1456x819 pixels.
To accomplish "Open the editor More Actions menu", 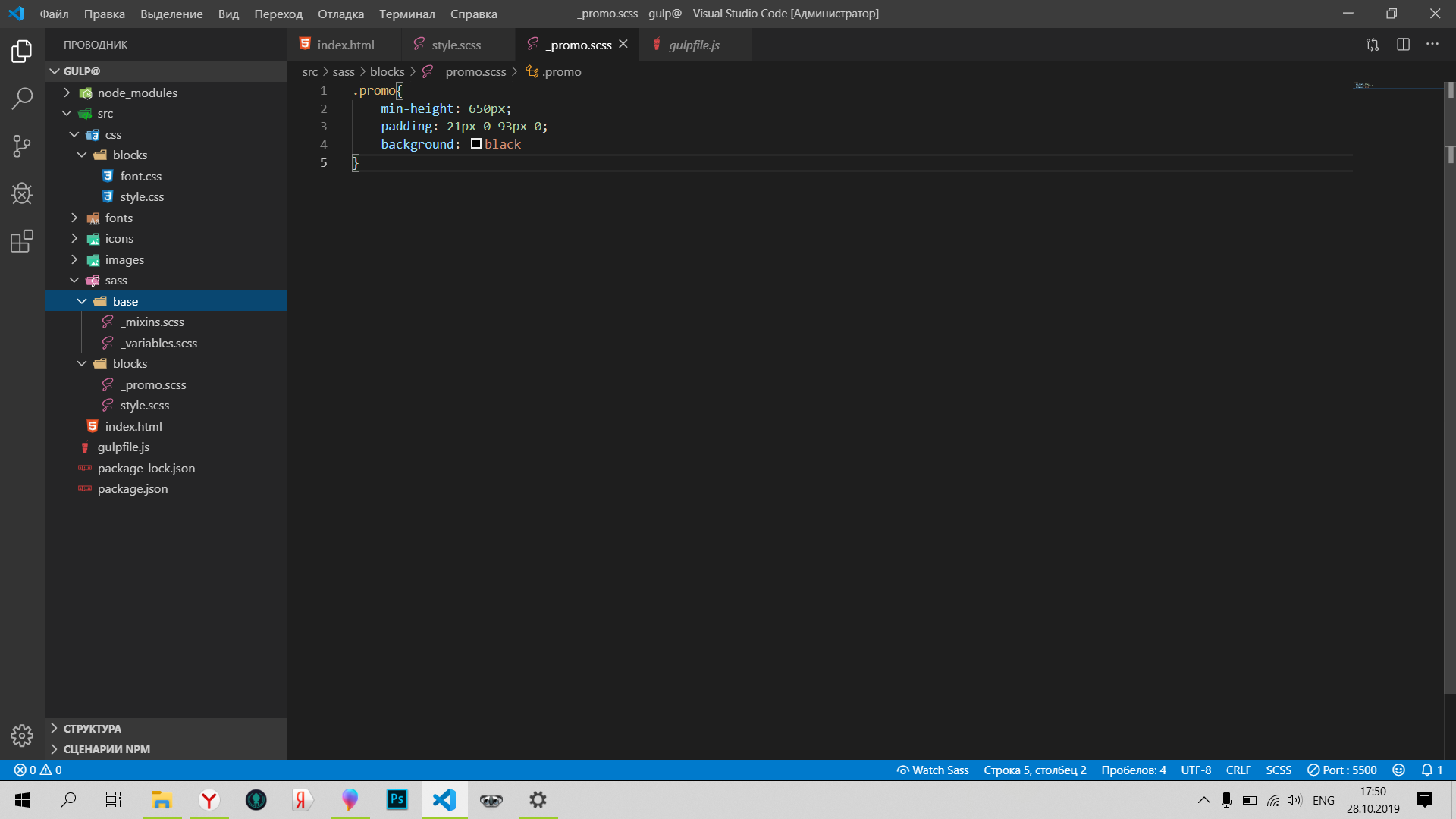I will (x=1432, y=45).
